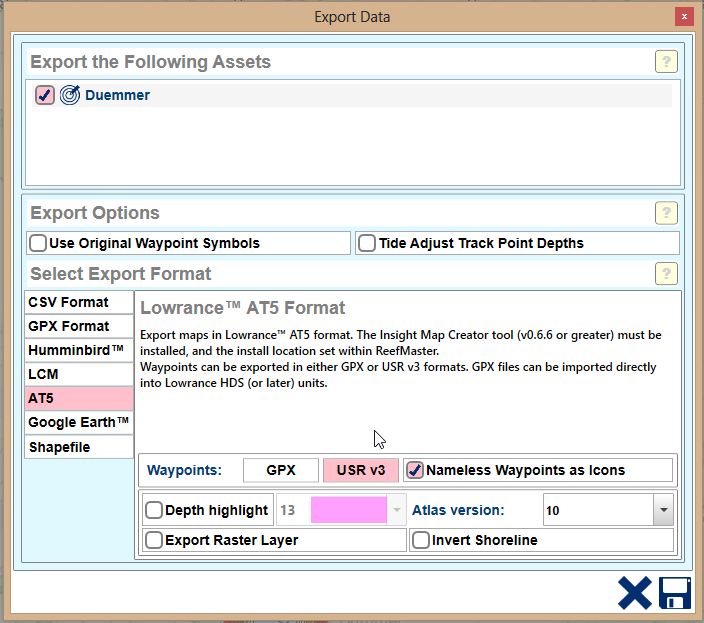Open help for Export Options section
Viewport: 704px width, 623px height.
[666, 213]
